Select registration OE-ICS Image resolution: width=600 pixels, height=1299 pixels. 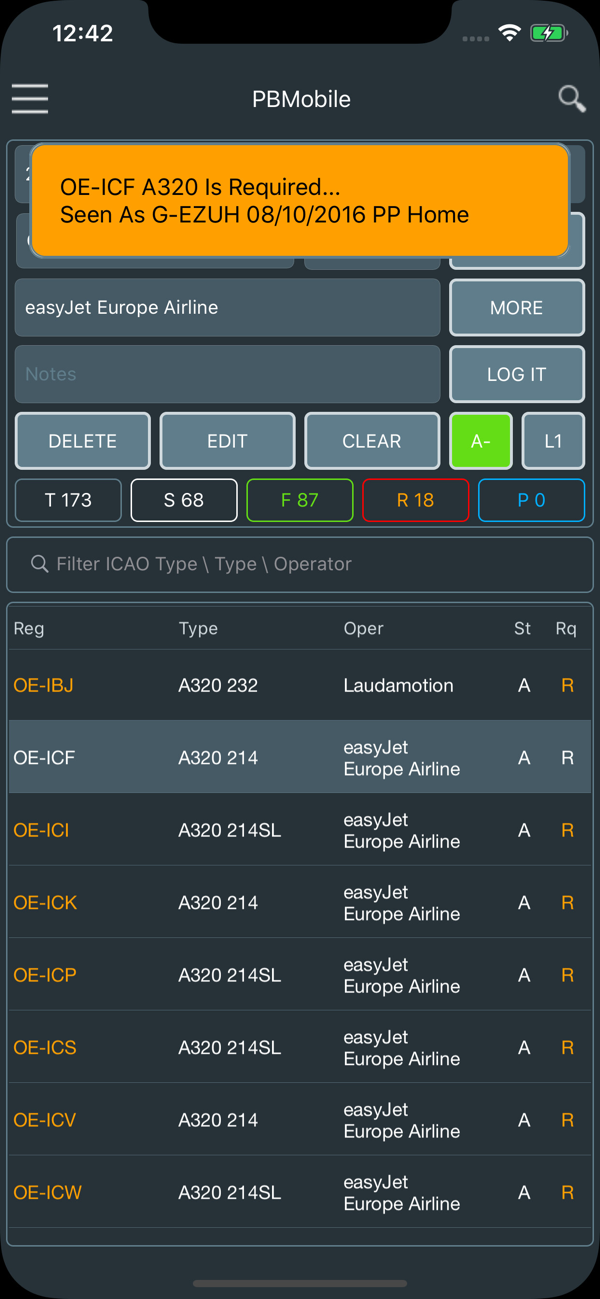[x=45, y=1048]
